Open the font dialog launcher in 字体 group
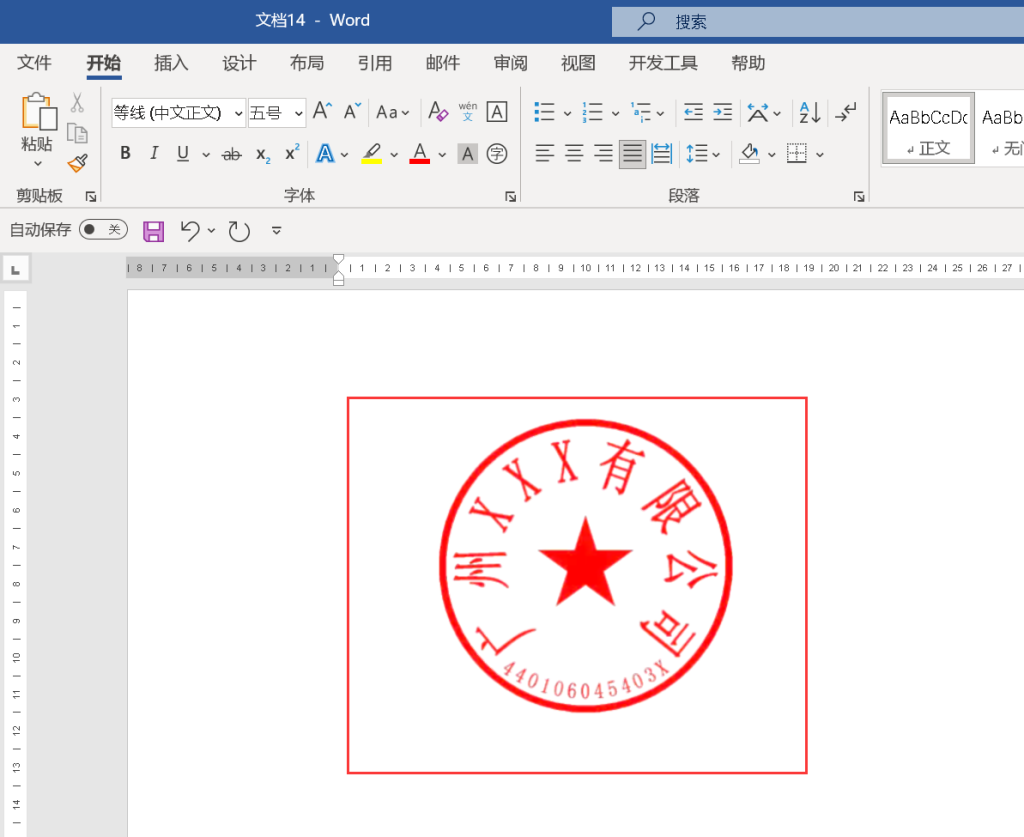The height and width of the screenshot is (837, 1024). [x=511, y=197]
